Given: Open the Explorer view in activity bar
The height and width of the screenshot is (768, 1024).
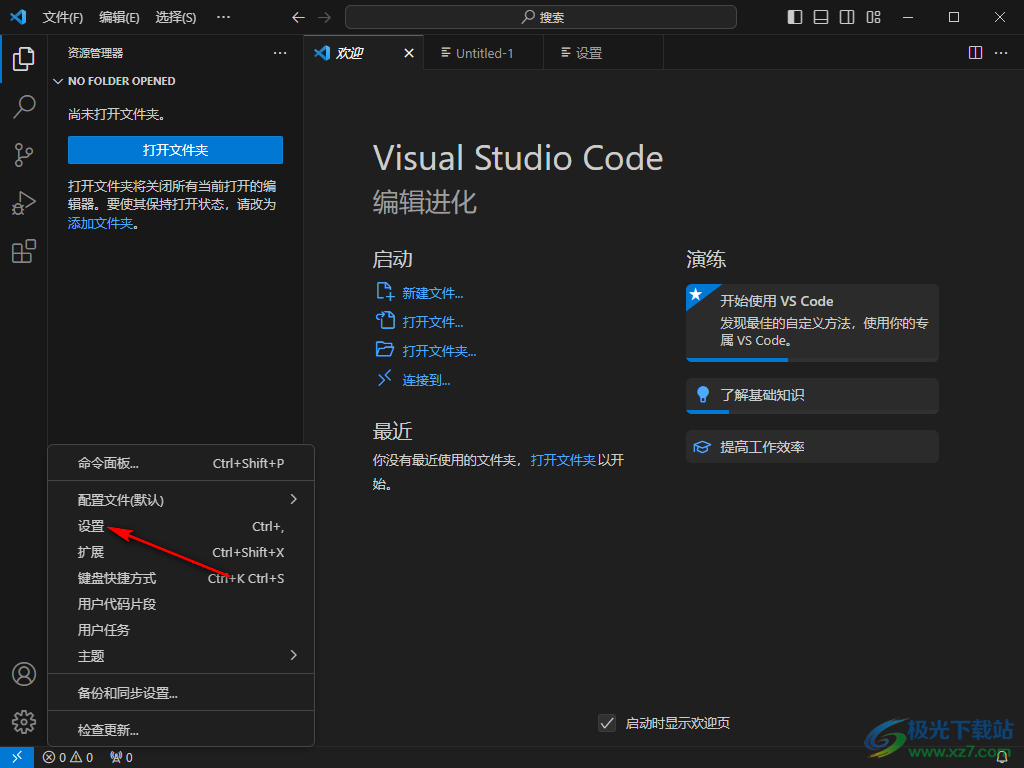Looking at the screenshot, I should (x=24, y=59).
